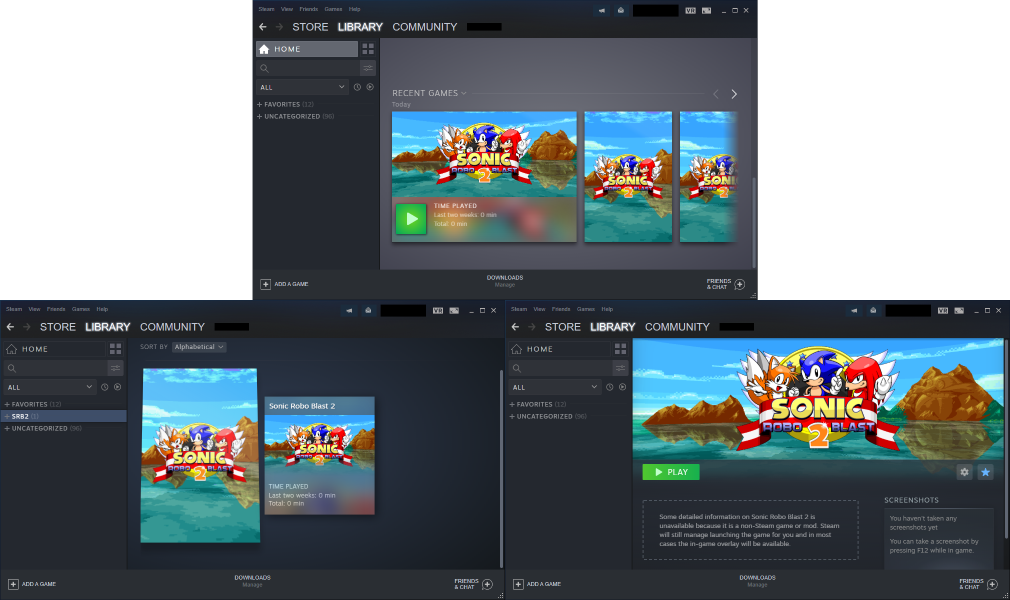The width and height of the screenshot is (1010, 600).
Task: Click Home icon in bottom-left window
Action: pos(12,349)
